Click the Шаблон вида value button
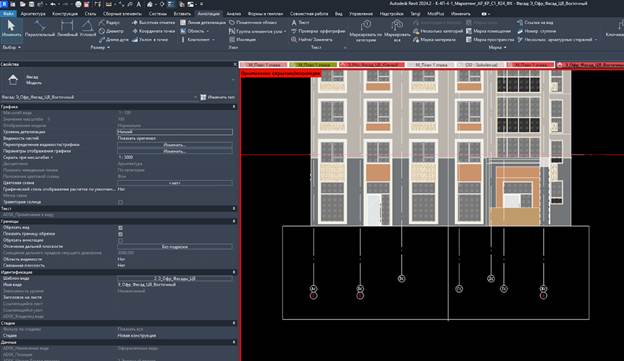 pyautogui.click(x=175, y=279)
